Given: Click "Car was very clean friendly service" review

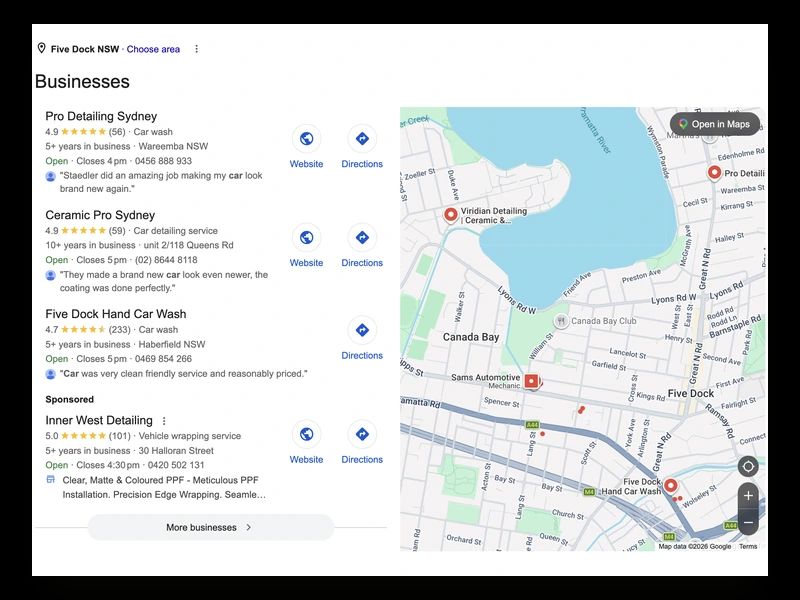Looking at the screenshot, I should coord(184,374).
